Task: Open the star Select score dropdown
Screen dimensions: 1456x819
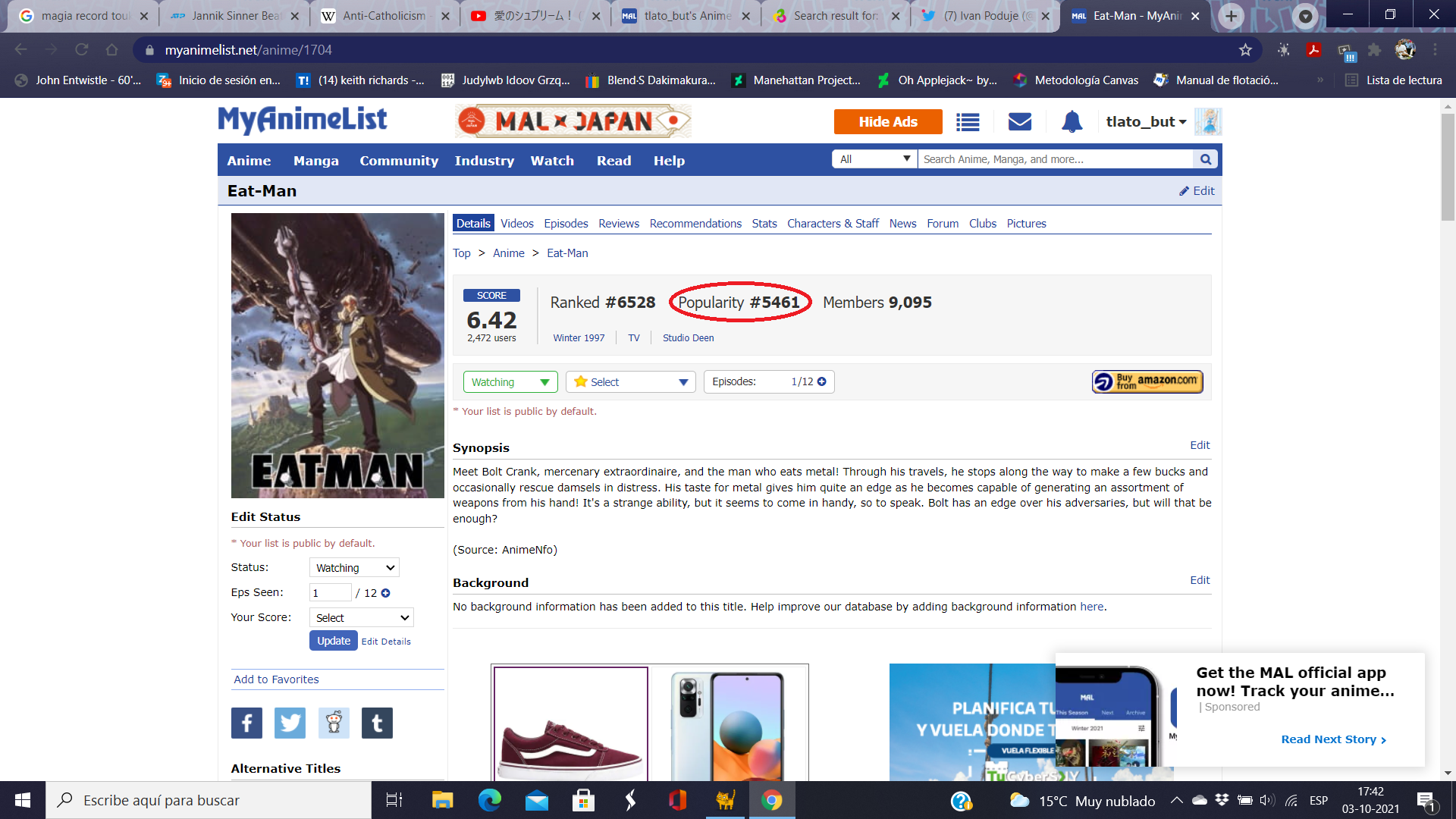Action: [630, 382]
